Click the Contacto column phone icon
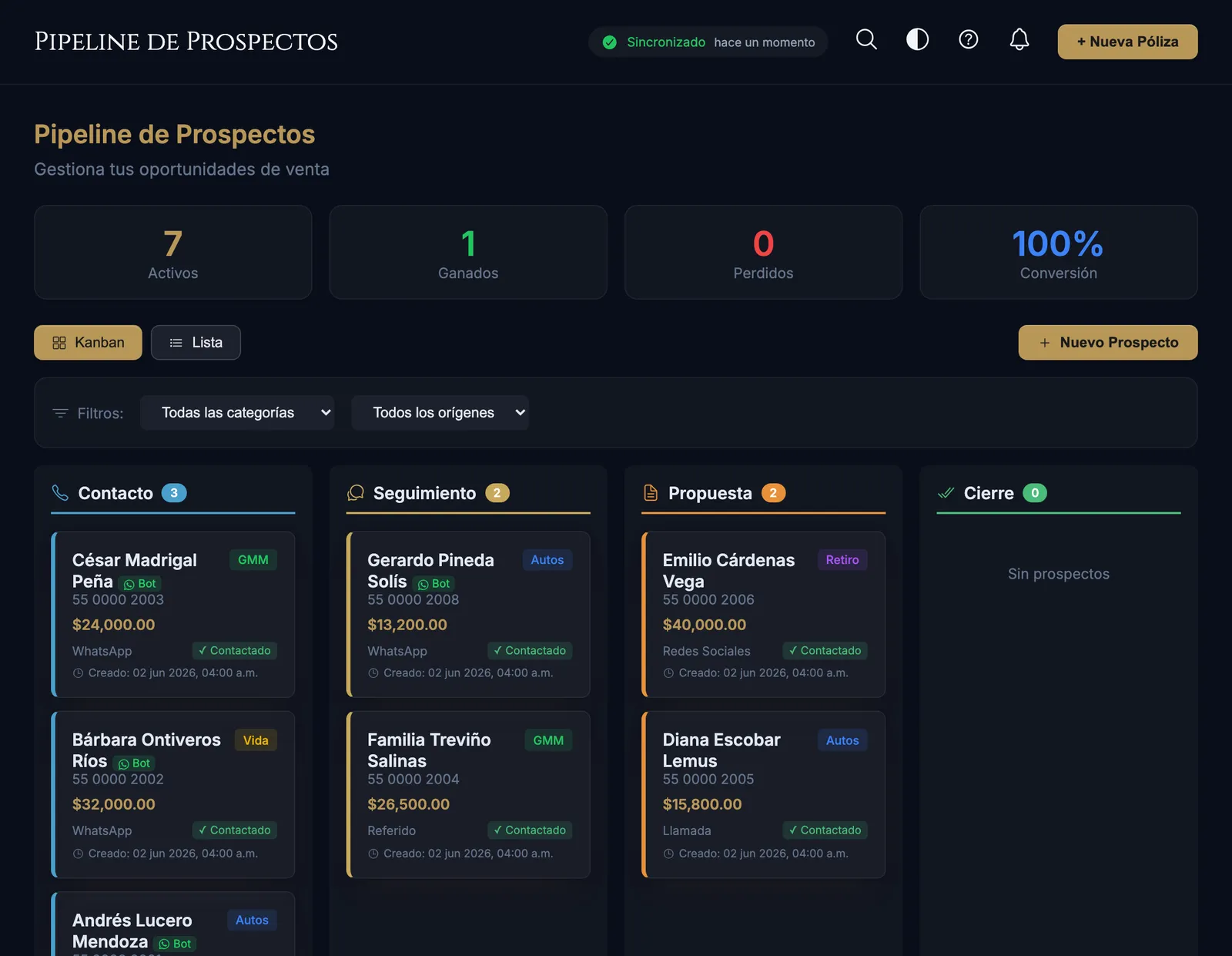This screenshot has height=956, width=1232. click(x=60, y=493)
